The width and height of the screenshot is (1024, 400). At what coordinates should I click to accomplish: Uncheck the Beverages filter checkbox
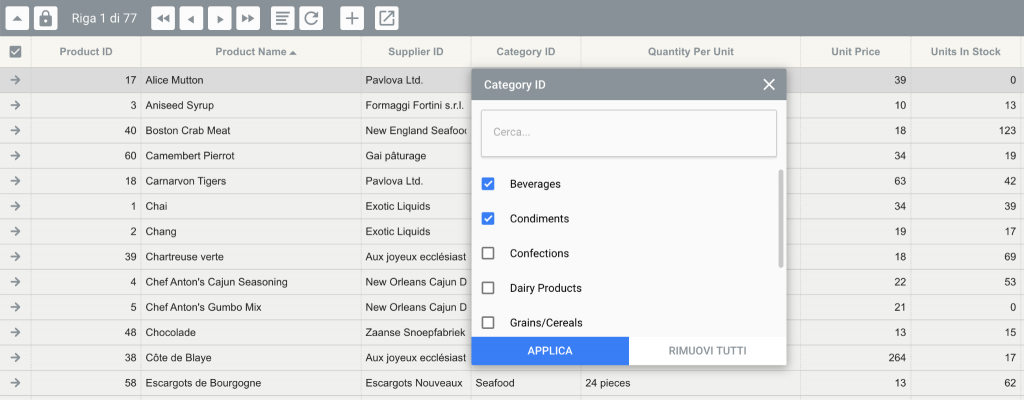tap(488, 184)
